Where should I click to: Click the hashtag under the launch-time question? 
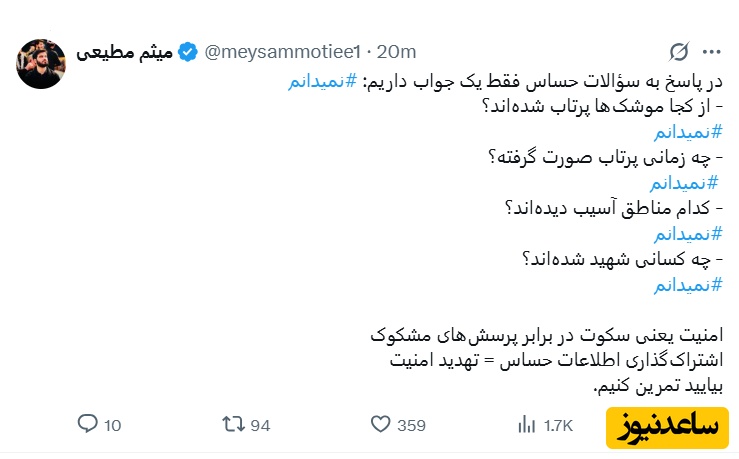coord(684,183)
